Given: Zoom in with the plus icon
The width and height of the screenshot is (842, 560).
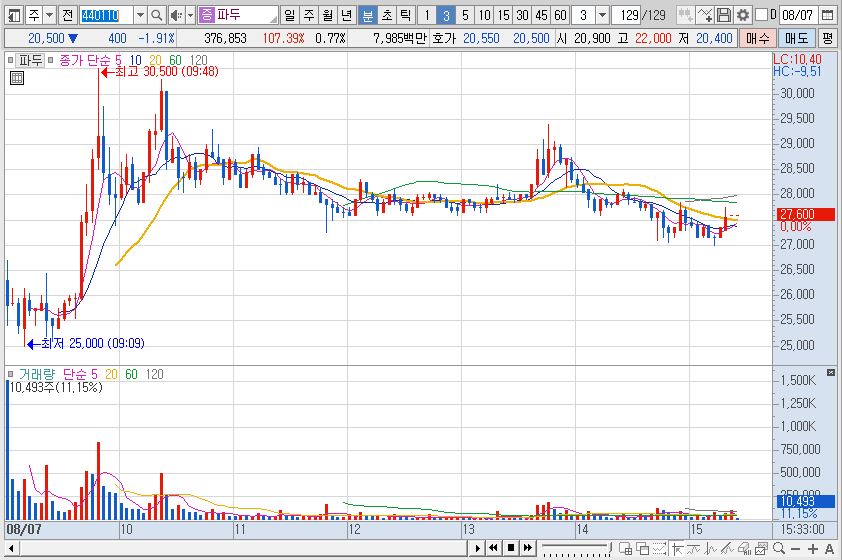Looking at the screenshot, I should tap(812, 548).
